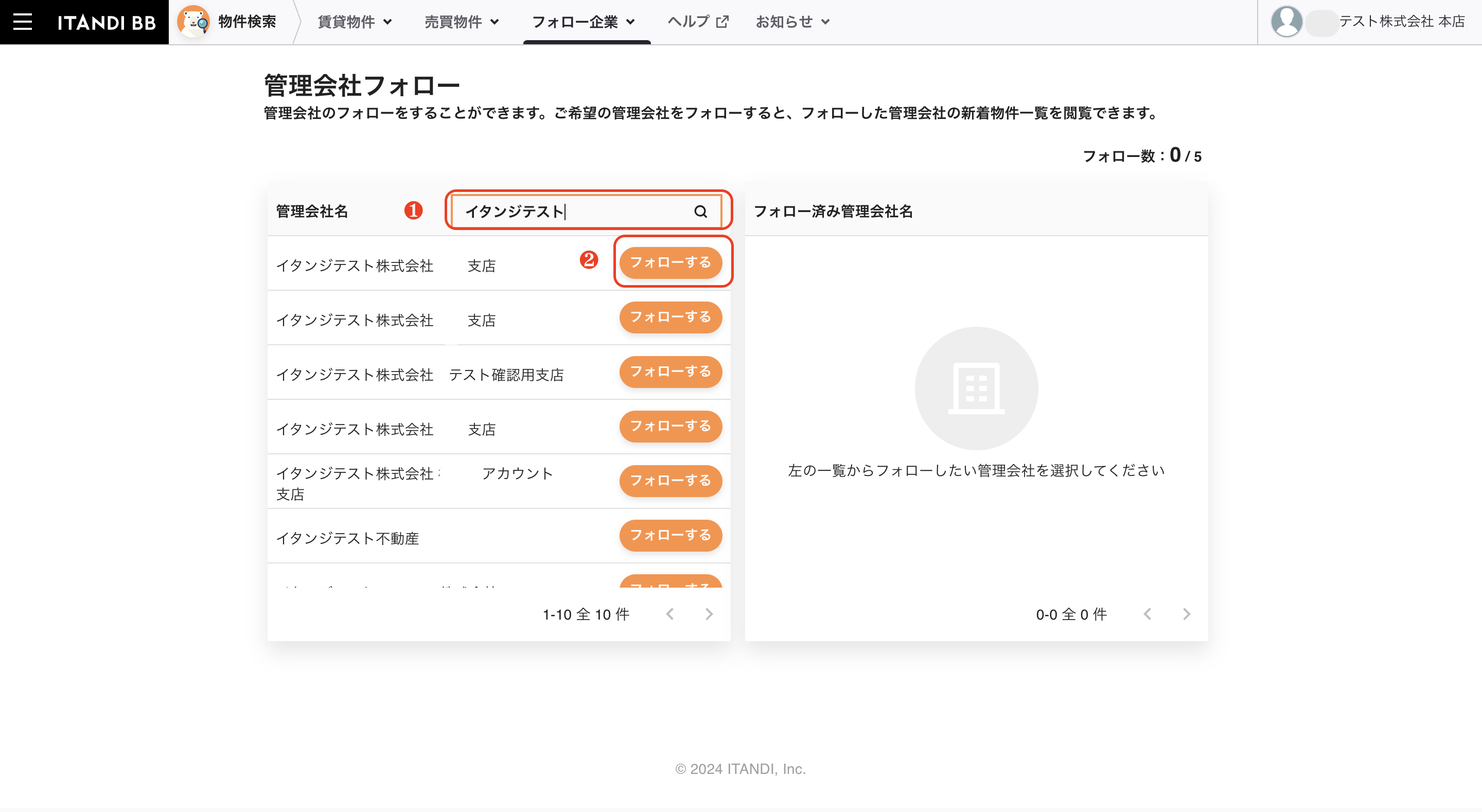Click the '0-0 全 0 件' pagination text

point(1071,614)
